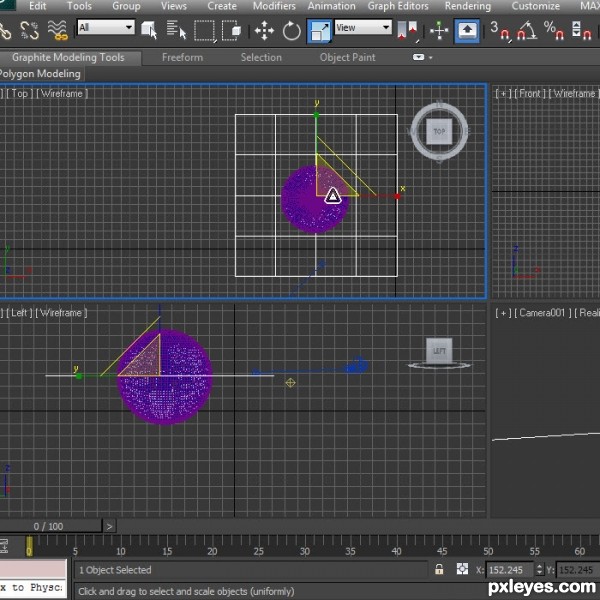Open the Rendering menu
The height and width of the screenshot is (600, 600).
point(468,6)
